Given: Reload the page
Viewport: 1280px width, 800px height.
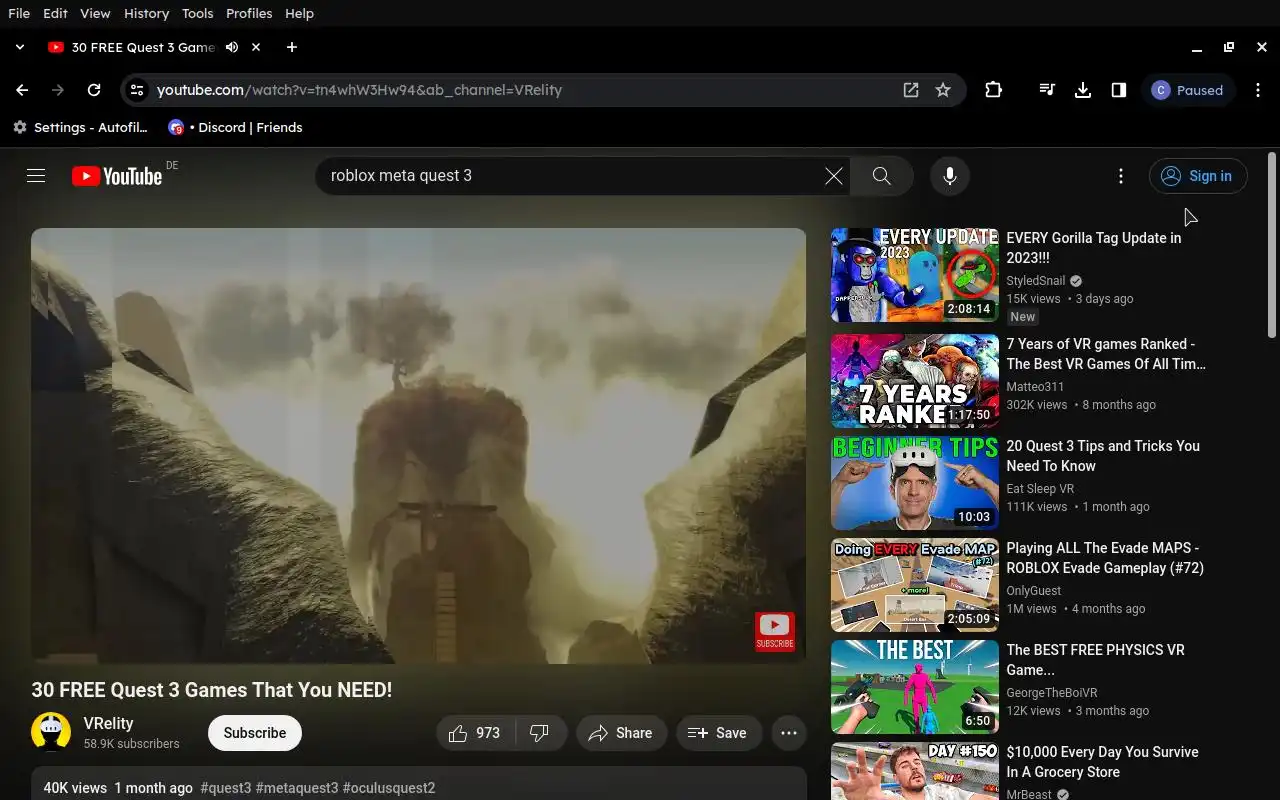Looking at the screenshot, I should [x=94, y=90].
